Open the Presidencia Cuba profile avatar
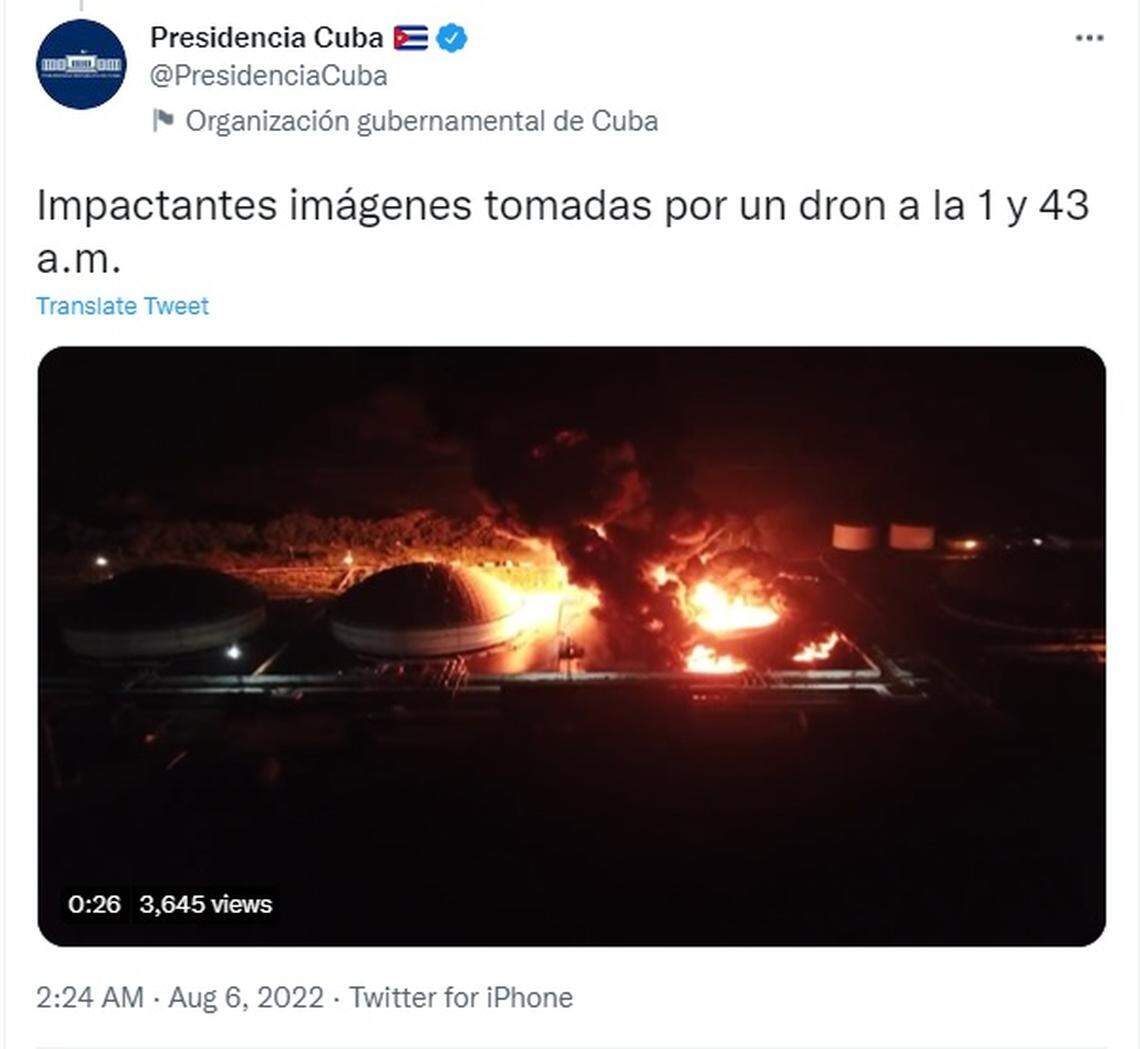This screenshot has width=1140, height=1049. click(81, 64)
